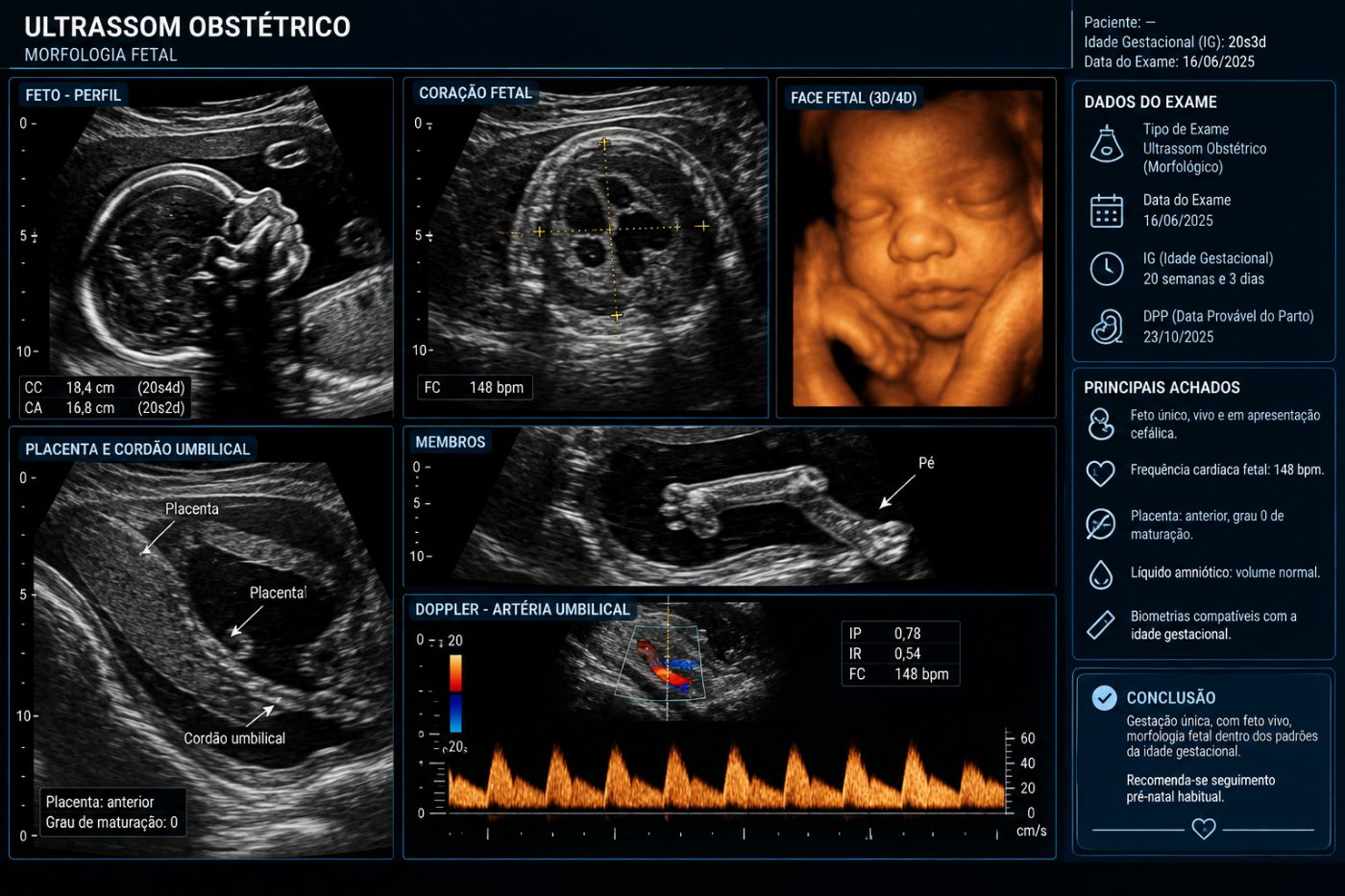The image size is (1345, 896).
Task: Click the 'CC 18,4 cm' measurement row
Action: (x=104, y=388)
